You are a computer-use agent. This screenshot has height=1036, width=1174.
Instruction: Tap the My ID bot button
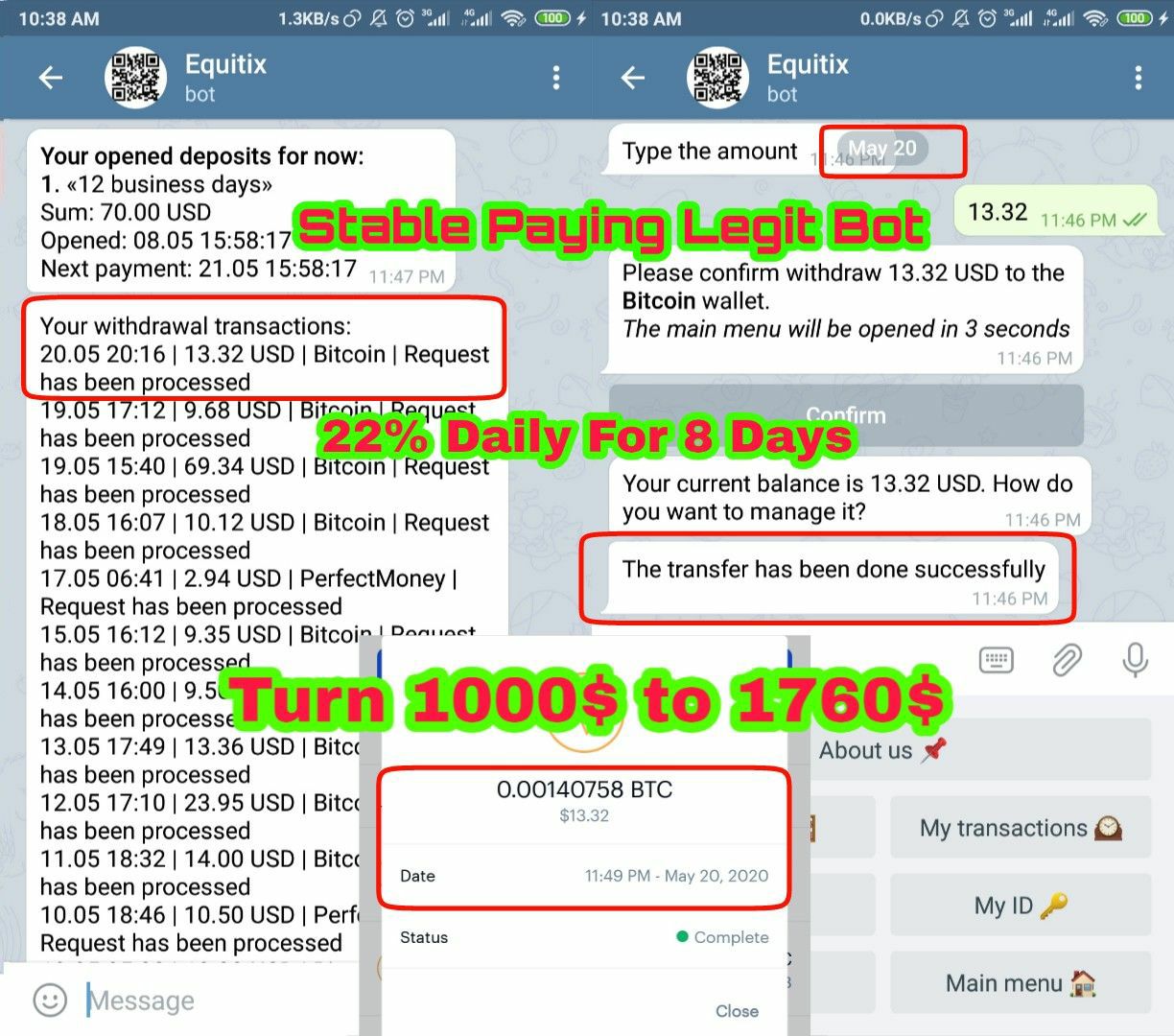[1021, 906]
